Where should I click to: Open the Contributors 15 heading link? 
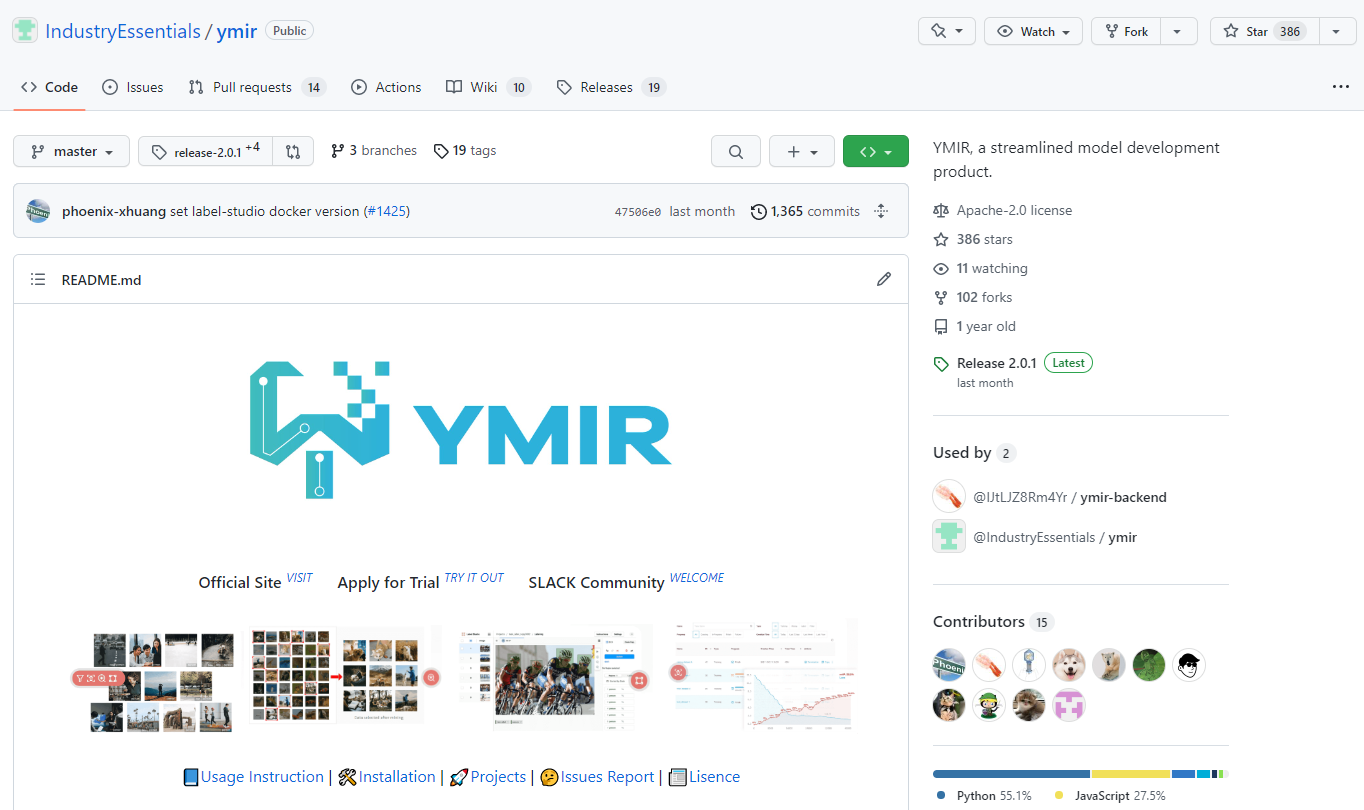[x=993, y=622]
